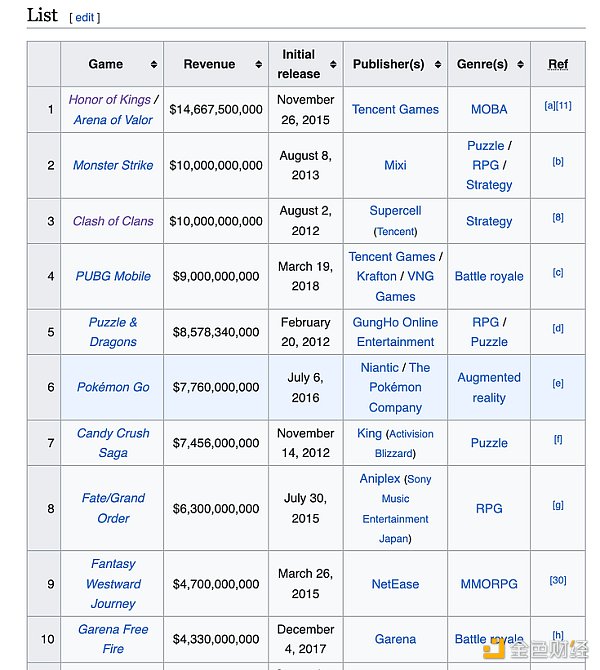Open the Monster Strike game link
Image resolution: width=600 pixels, height=670 pixels.
click(113, 165)
